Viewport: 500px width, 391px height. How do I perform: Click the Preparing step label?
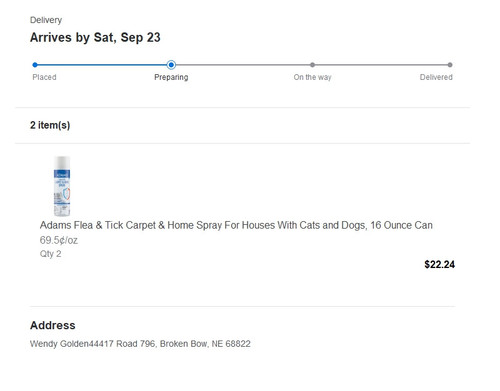(171, 77)
